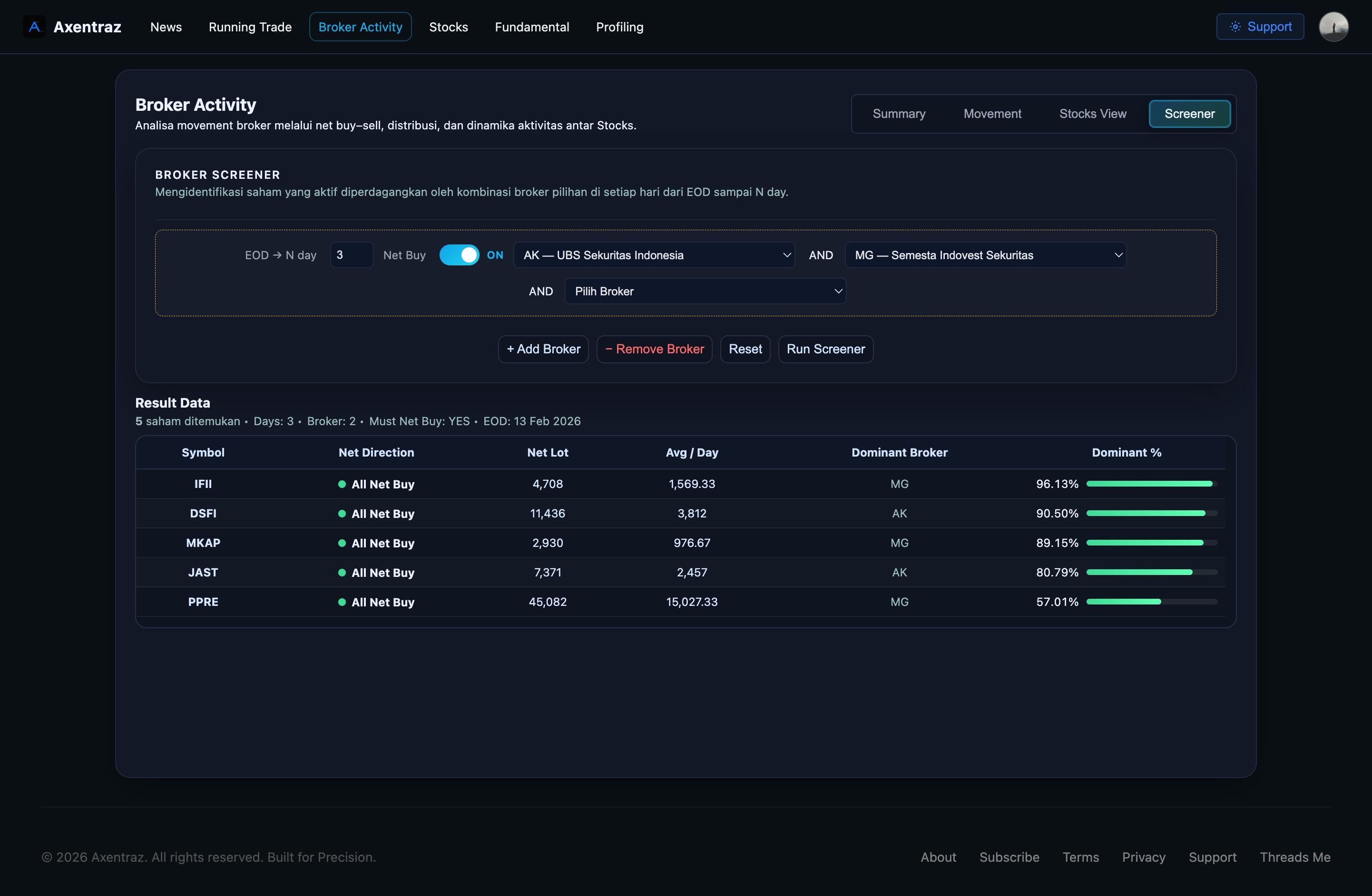1372x896 pixels.
Task: Turn off the Net Buy toggle
Action: pos(459,255)
